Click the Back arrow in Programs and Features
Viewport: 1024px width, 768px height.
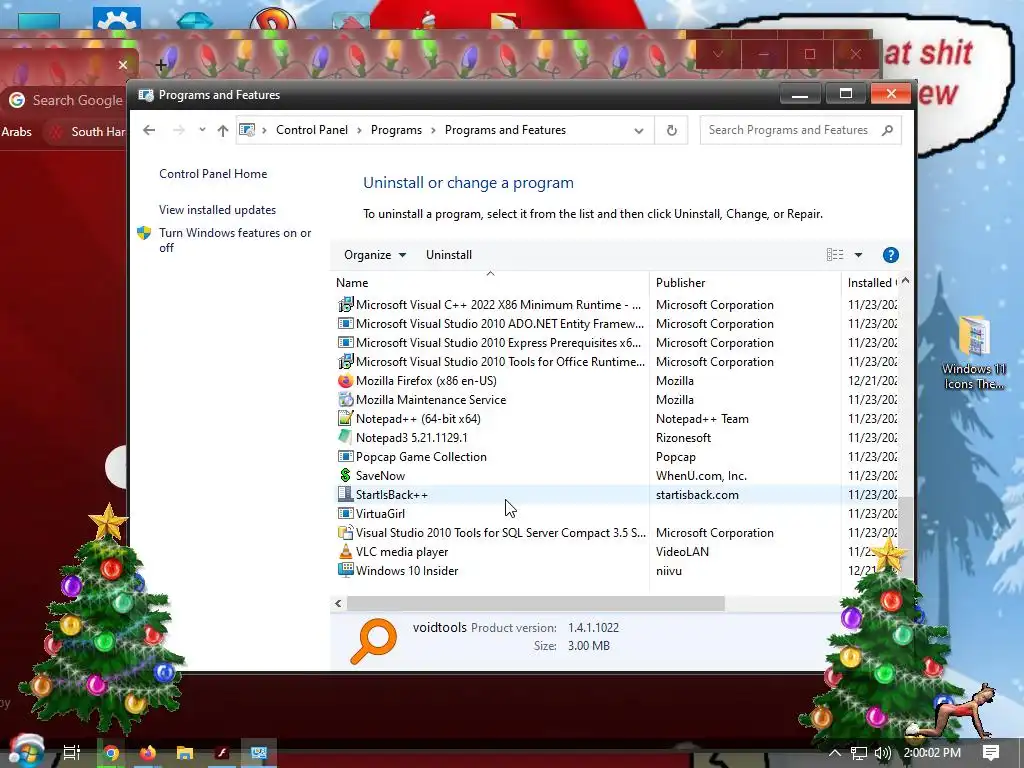point(149,130)
